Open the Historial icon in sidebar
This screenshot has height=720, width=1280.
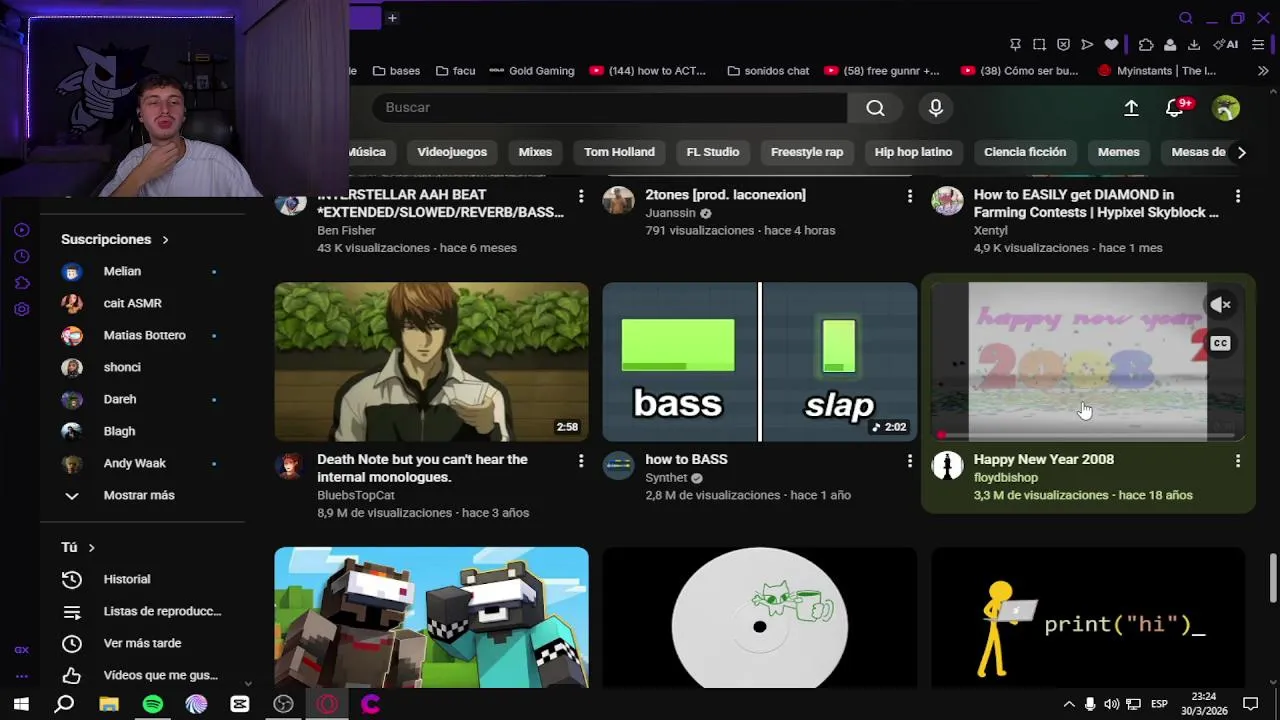pos(72,579)
